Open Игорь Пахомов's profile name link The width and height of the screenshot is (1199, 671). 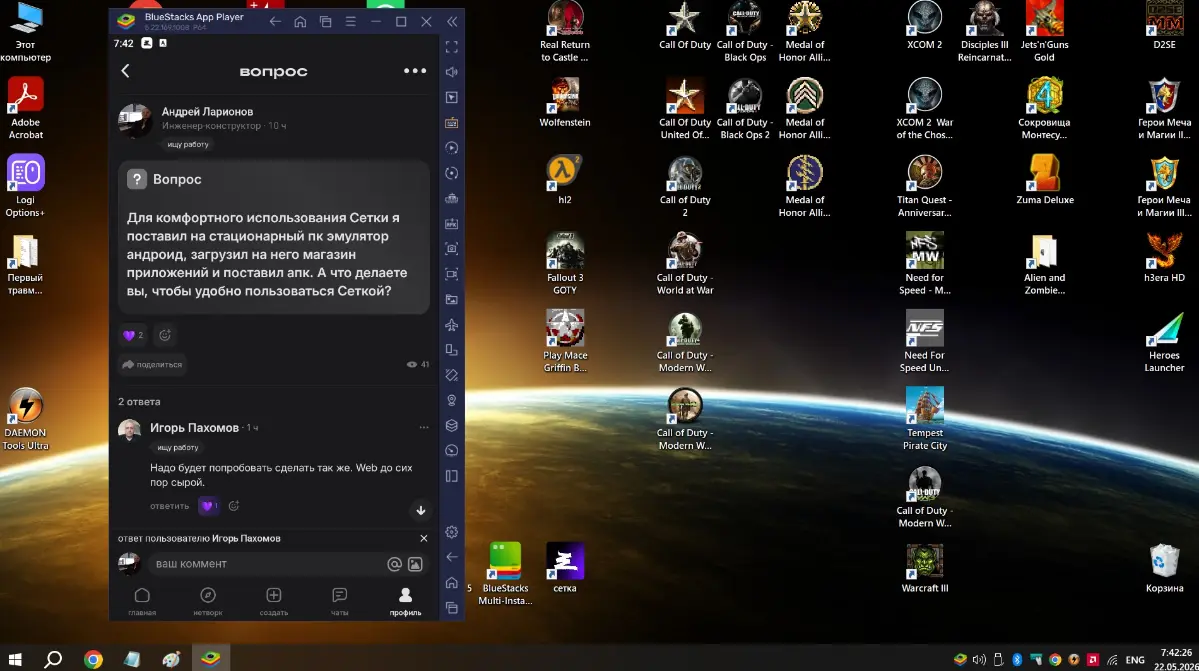pyautogui.click(x=194, y=427)
